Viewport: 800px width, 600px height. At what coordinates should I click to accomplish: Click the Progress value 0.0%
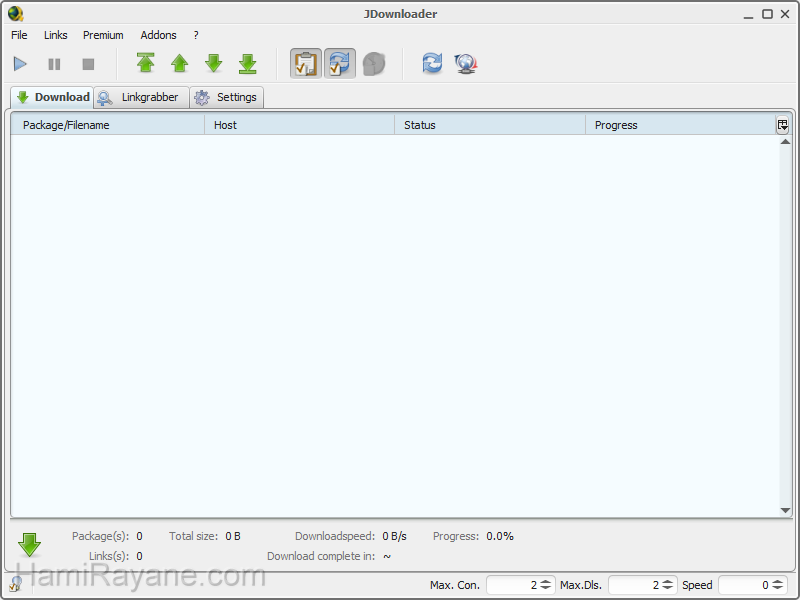(x=499, y=536)
